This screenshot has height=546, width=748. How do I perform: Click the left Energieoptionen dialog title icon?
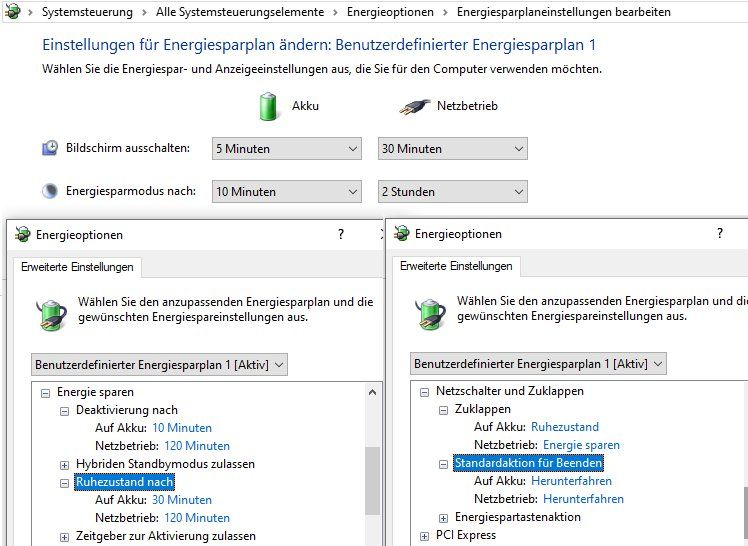[x=22, y=235]
